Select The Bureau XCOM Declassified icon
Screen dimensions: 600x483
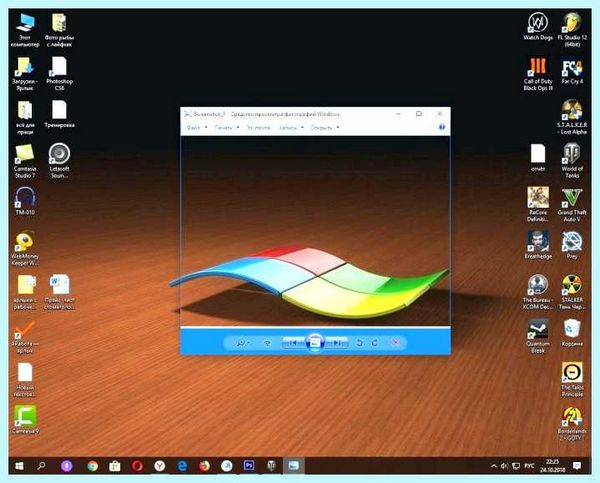(x=538, y=292)
